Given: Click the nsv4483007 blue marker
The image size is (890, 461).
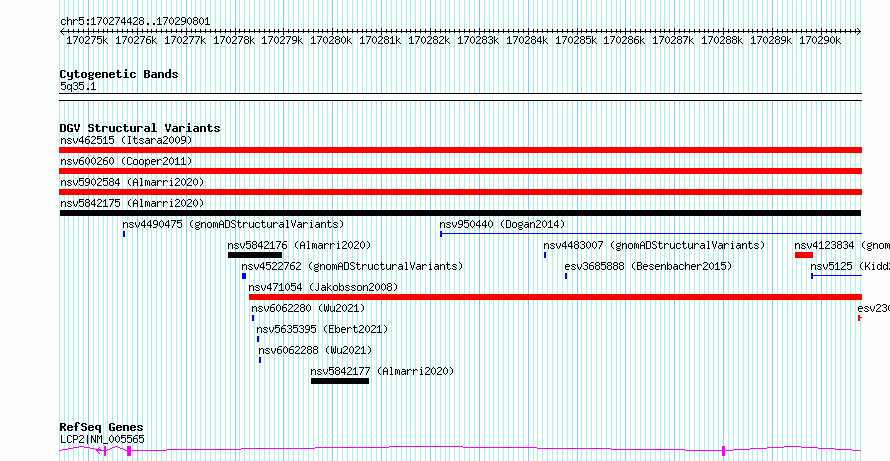Looking at the screenshot, I should (x=545, y=255).
